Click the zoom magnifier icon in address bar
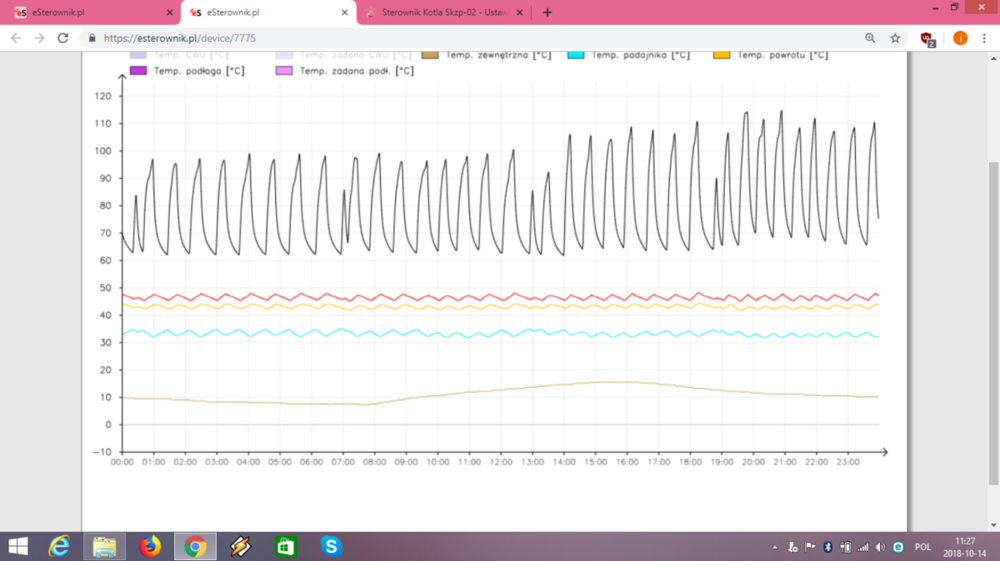The height and width of the screenshot is (561, 1000). [x=870, y=38]
